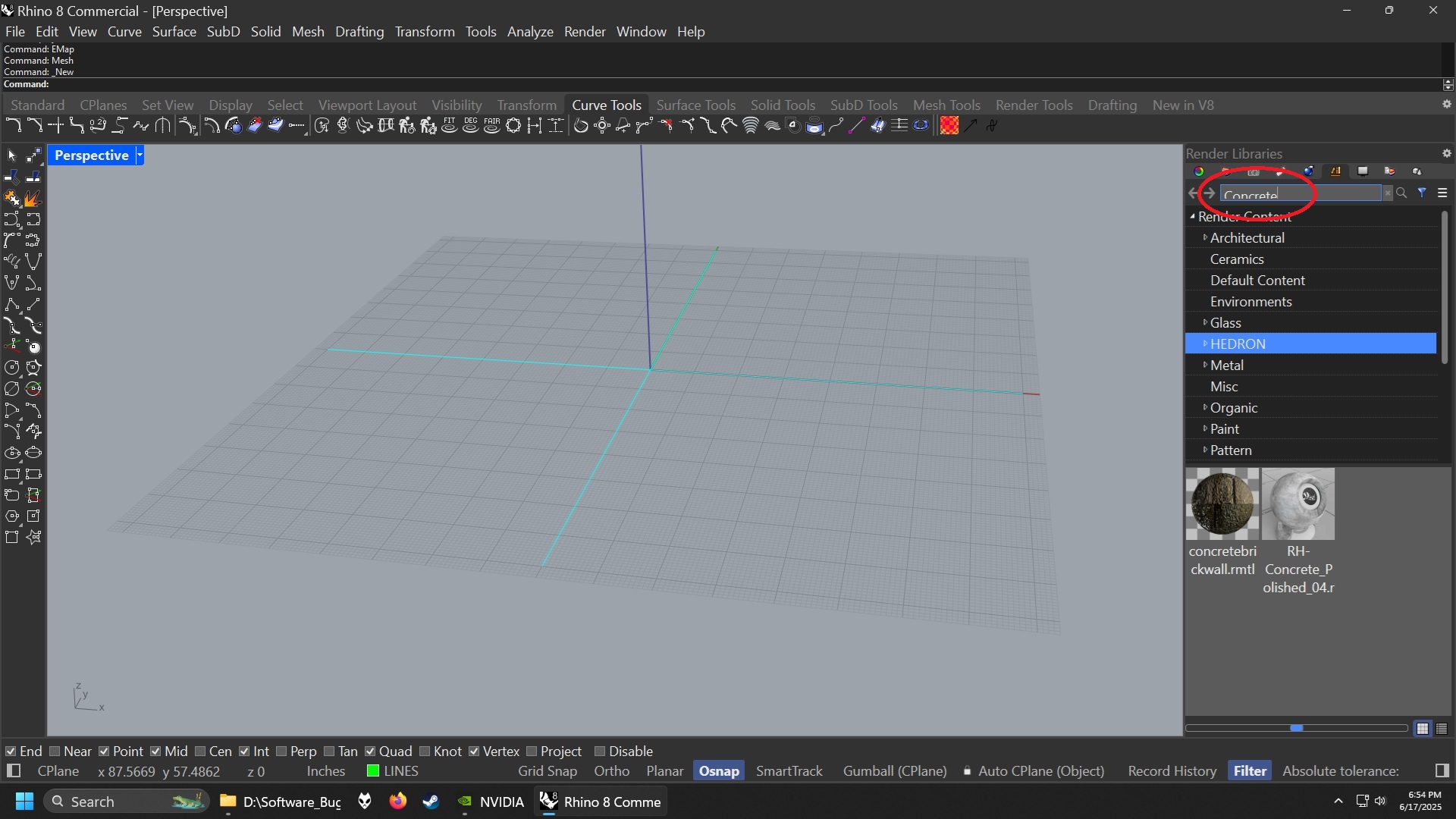Collapse the Render Content tree root
Image resolution: width=1456 pixels, height=819 pixels.
(x=1192, y=216)
